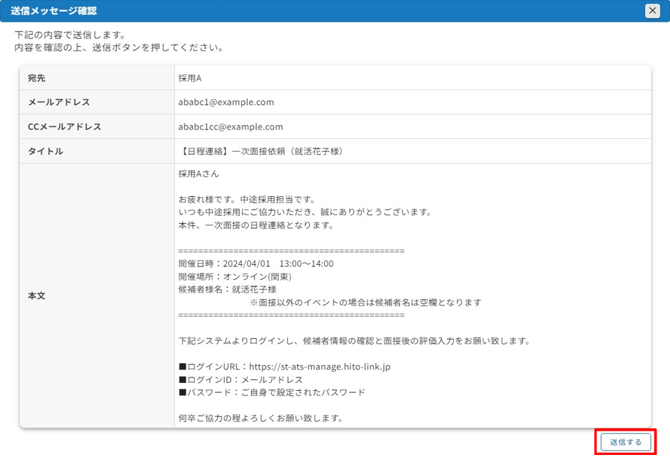Viewport: 670px width, 459px height.
Task: Click the line お疲れ様です。中途採用担当です。
Action: [247, 199]
